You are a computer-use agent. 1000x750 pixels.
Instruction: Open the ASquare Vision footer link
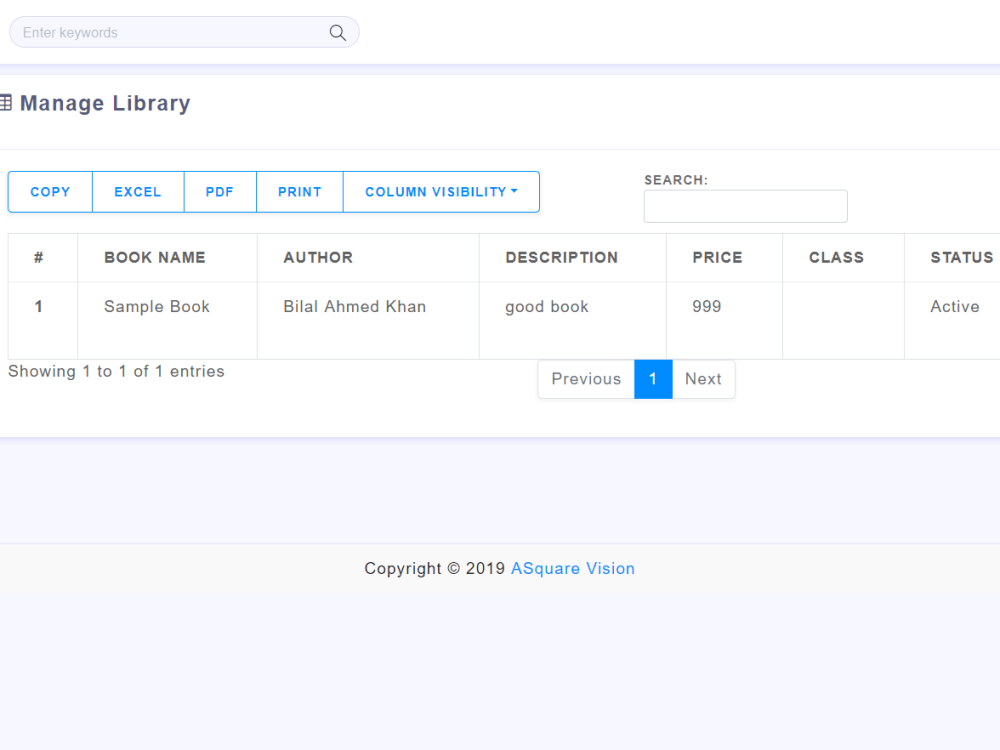pos(573,568)
